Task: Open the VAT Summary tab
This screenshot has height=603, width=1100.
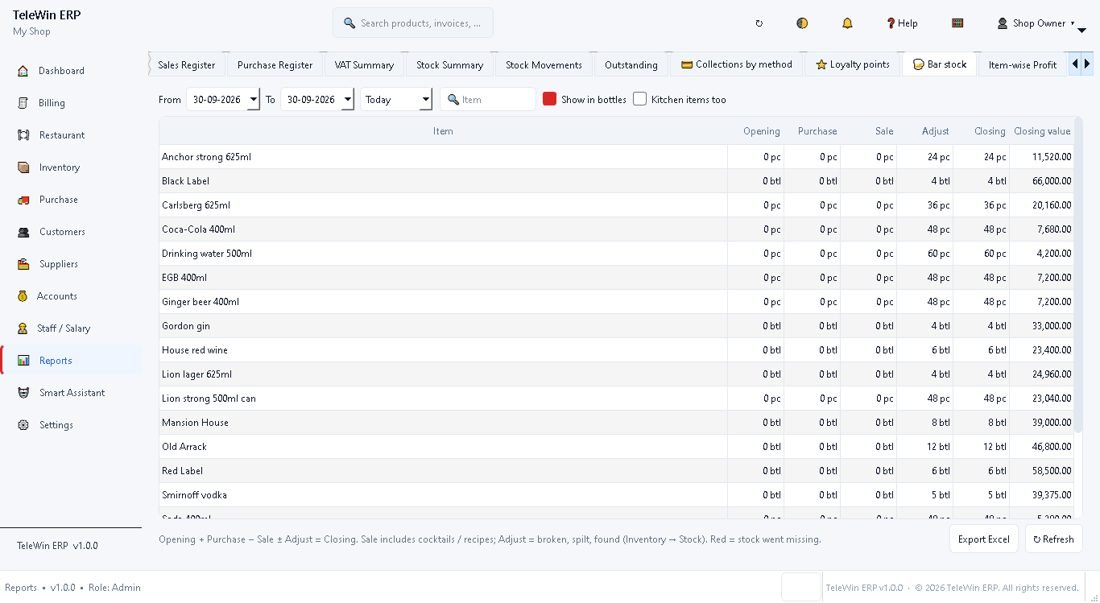Action: (x=364, y=65)
